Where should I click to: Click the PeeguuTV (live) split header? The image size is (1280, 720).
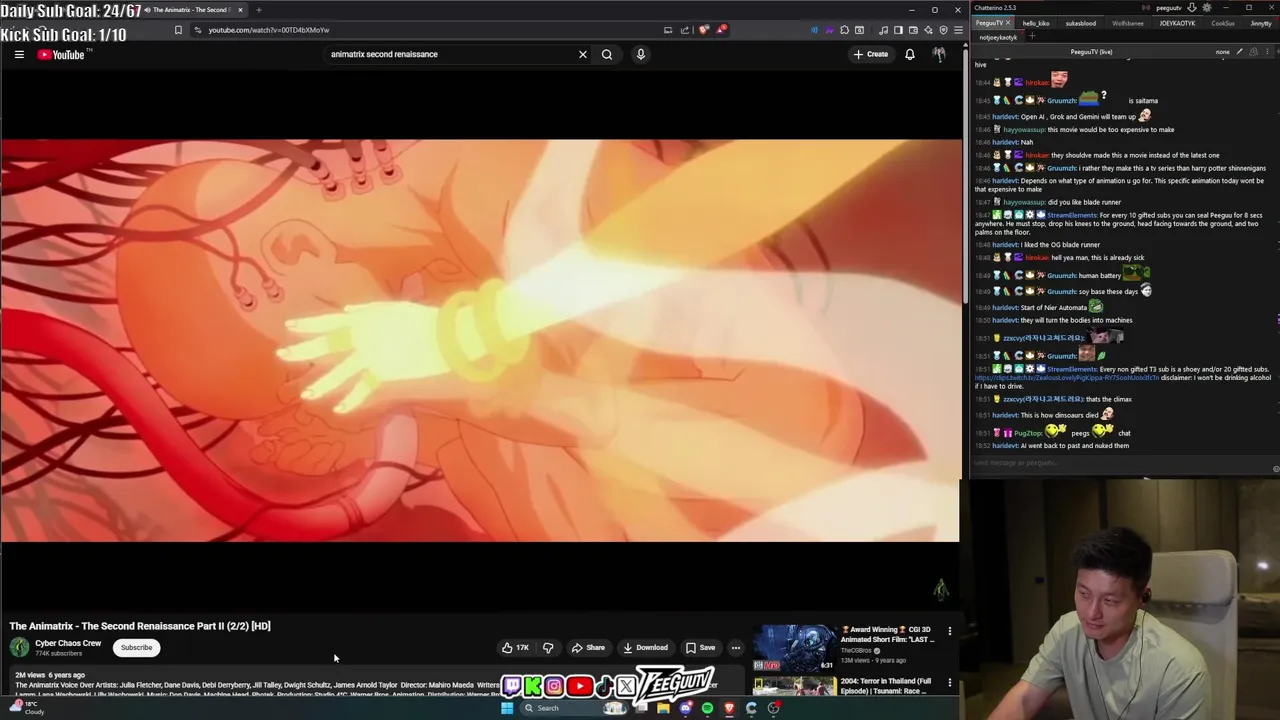(x=1091, y=52)
